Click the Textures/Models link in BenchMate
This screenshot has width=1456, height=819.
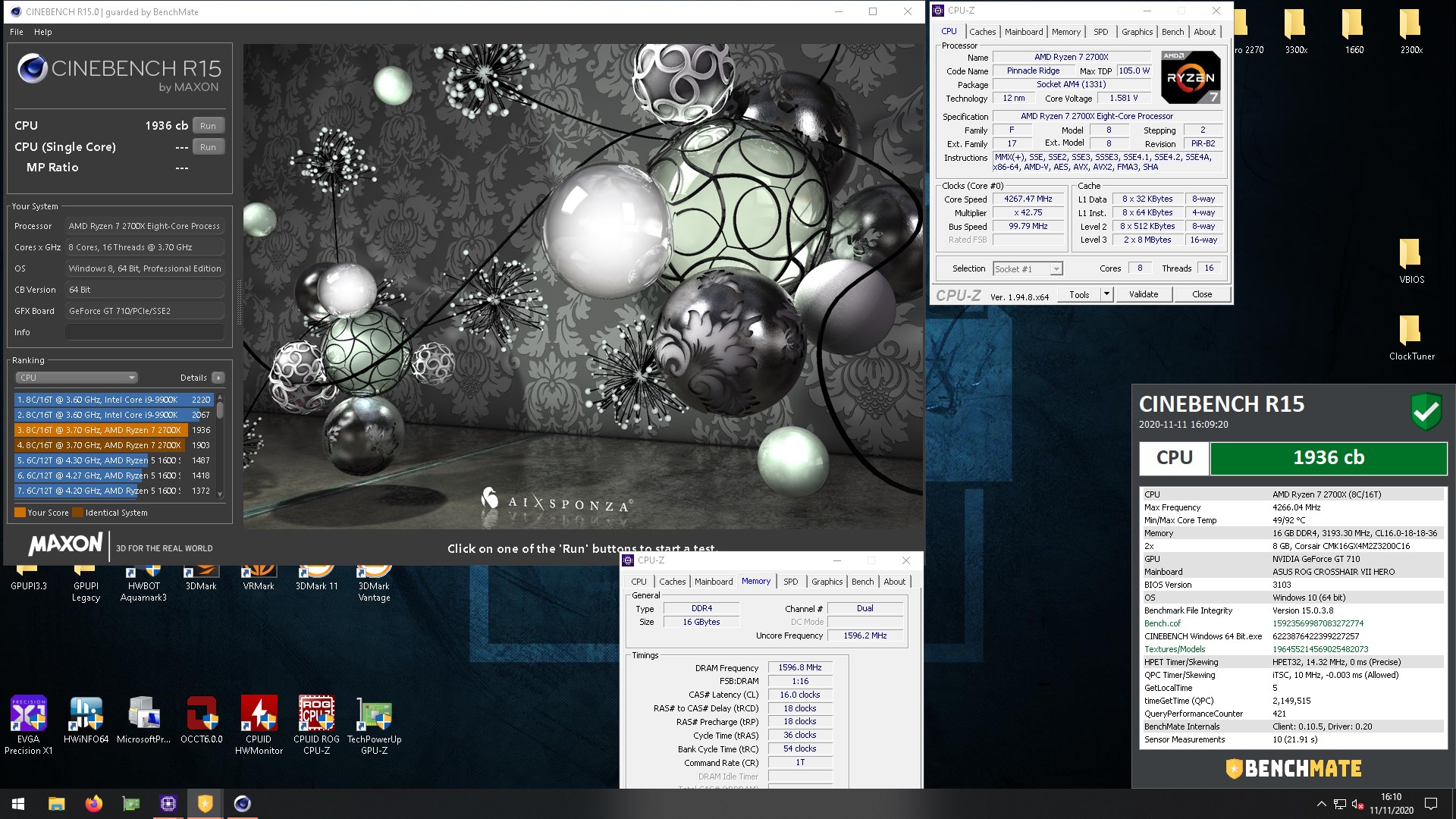pyautogui.click(x=1174, y=649)
